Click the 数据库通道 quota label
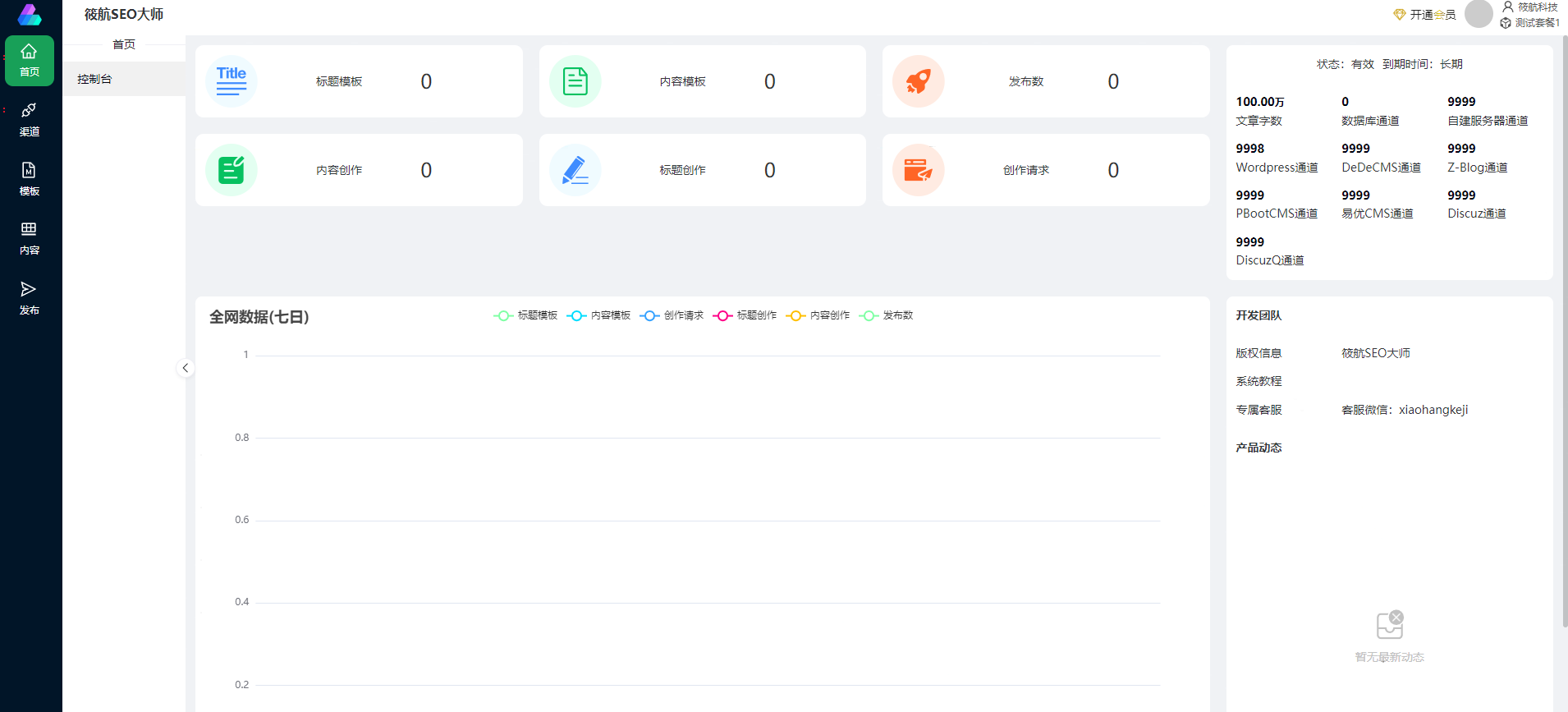Screen dimensions: 1568x712 tap(1370, 121)
